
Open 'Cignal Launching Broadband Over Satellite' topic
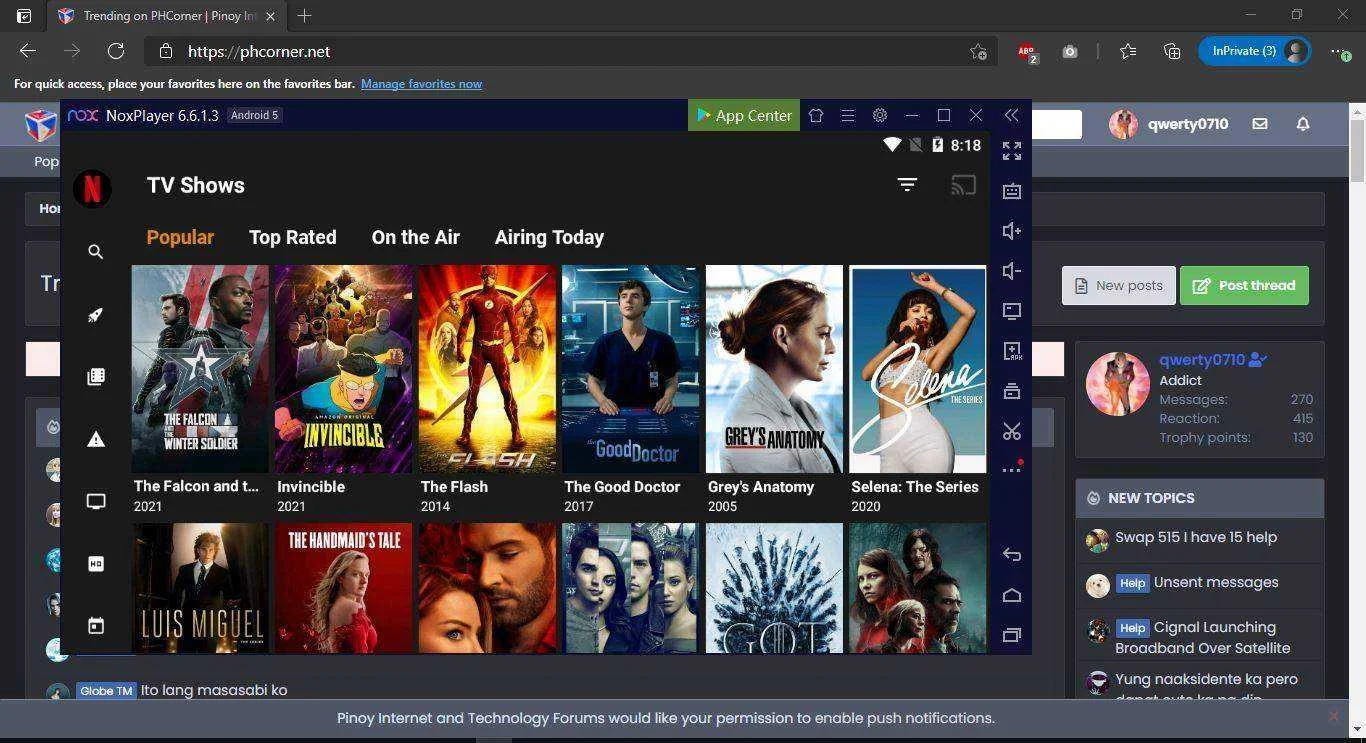[1202, 637]
